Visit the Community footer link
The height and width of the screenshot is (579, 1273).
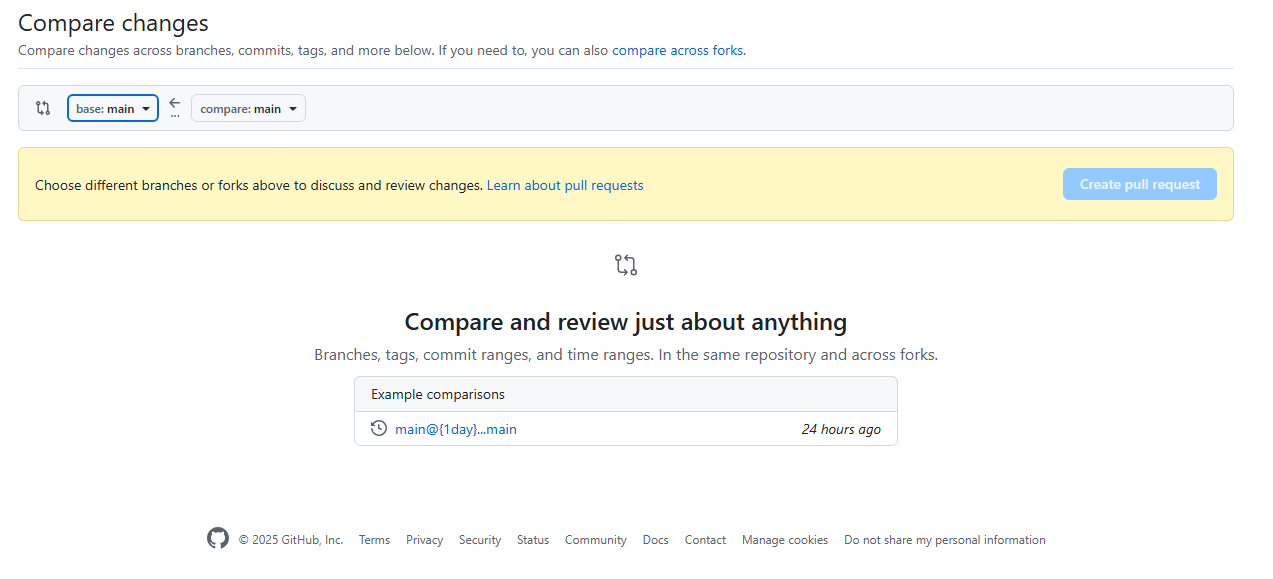(x=595, y=539)
